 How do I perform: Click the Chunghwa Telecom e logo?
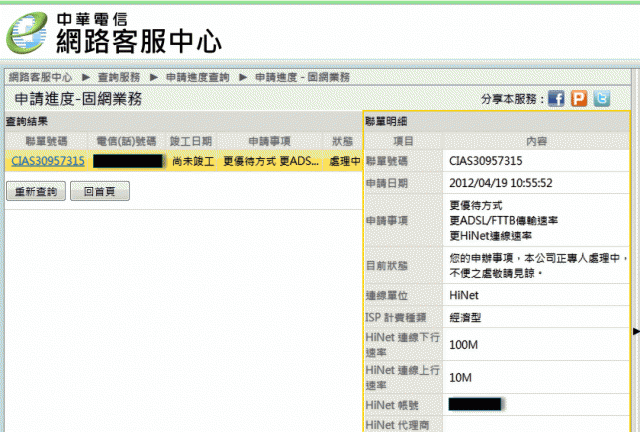point(27,33)
